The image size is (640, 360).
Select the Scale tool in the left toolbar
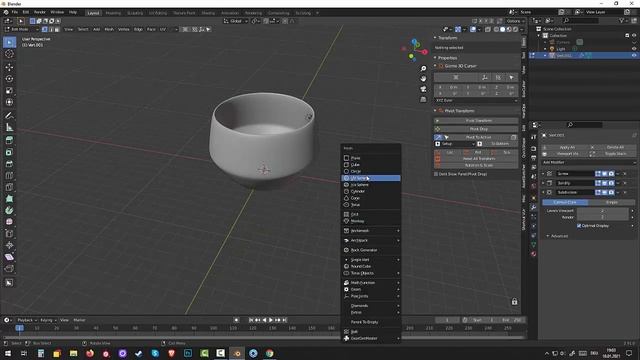[x=9, y=91]
